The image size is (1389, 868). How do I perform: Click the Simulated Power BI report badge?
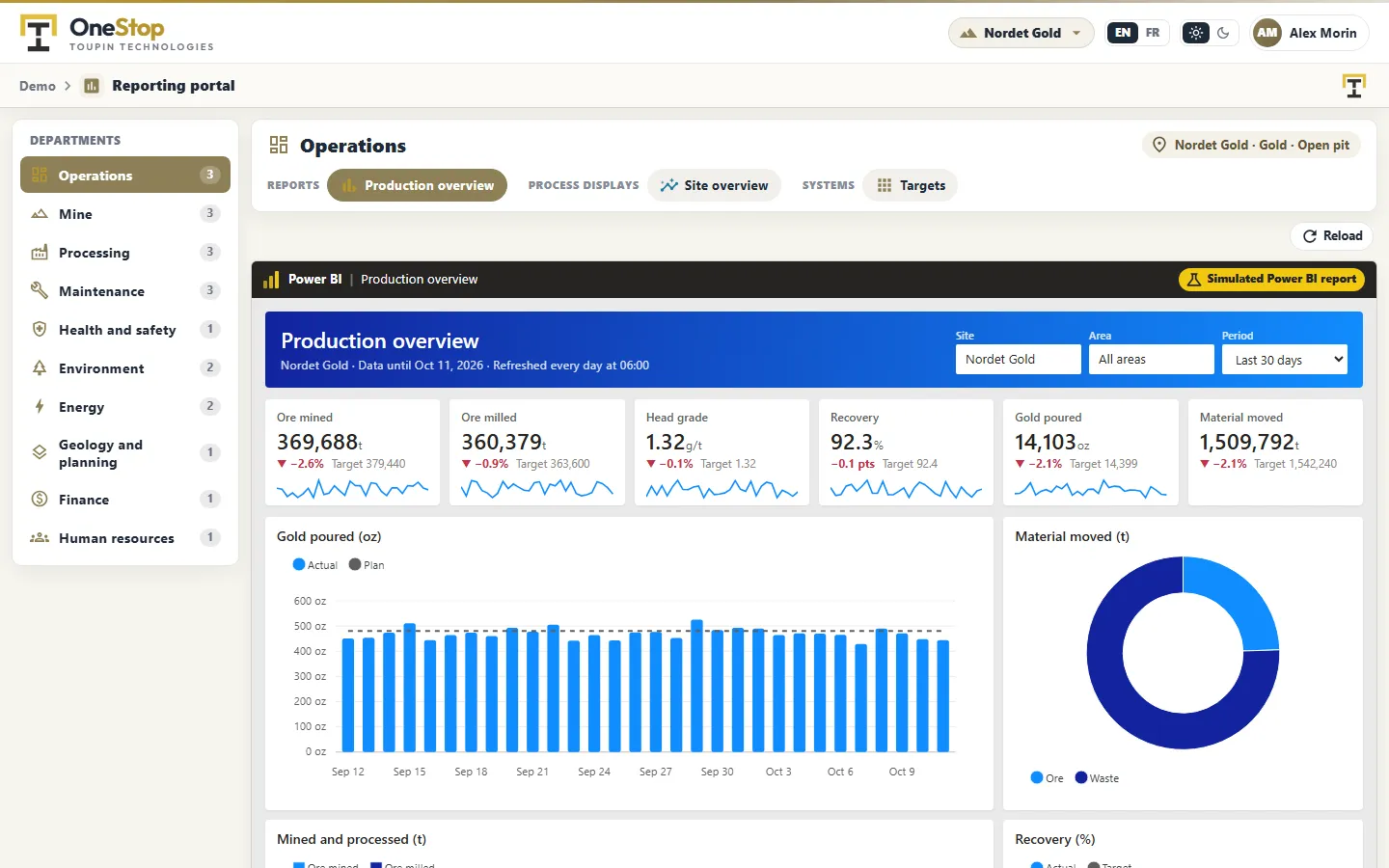(1271, 280)
